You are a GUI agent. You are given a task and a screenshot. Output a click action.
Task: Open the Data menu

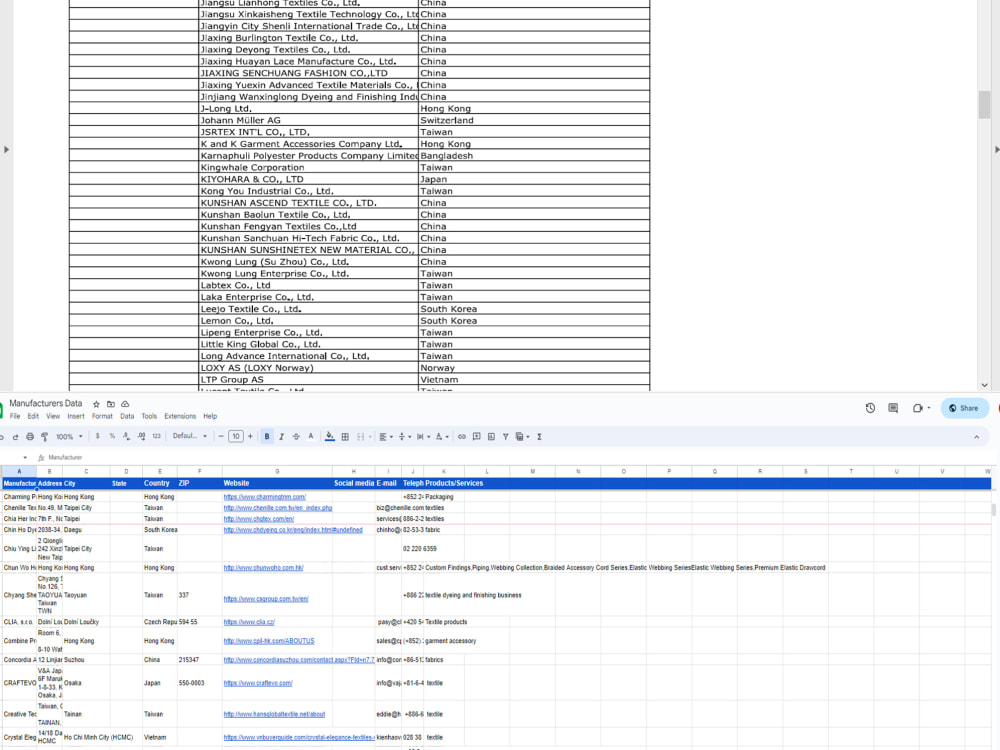click(128, 416)
